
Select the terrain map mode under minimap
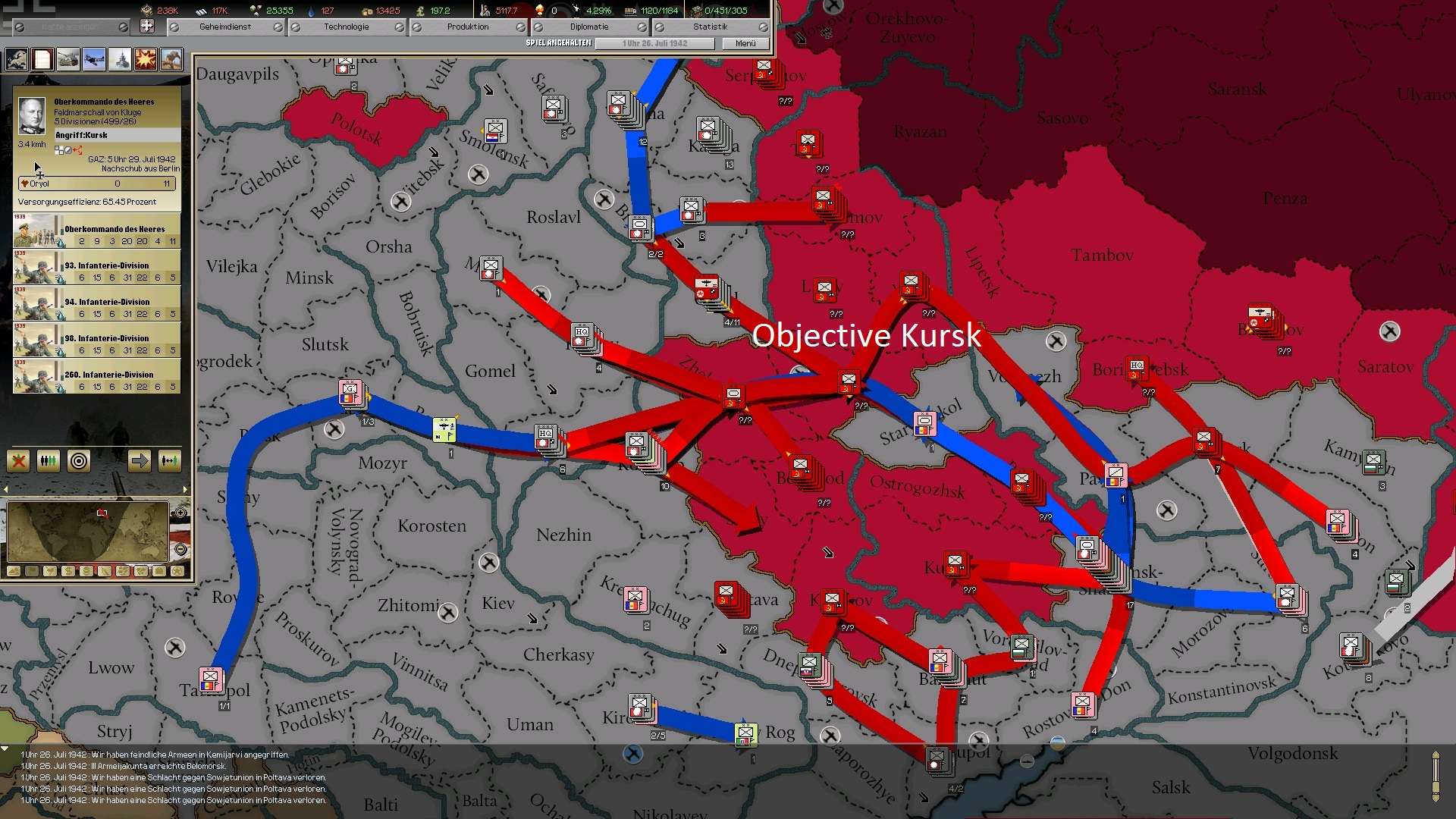(x=14, y=571)
